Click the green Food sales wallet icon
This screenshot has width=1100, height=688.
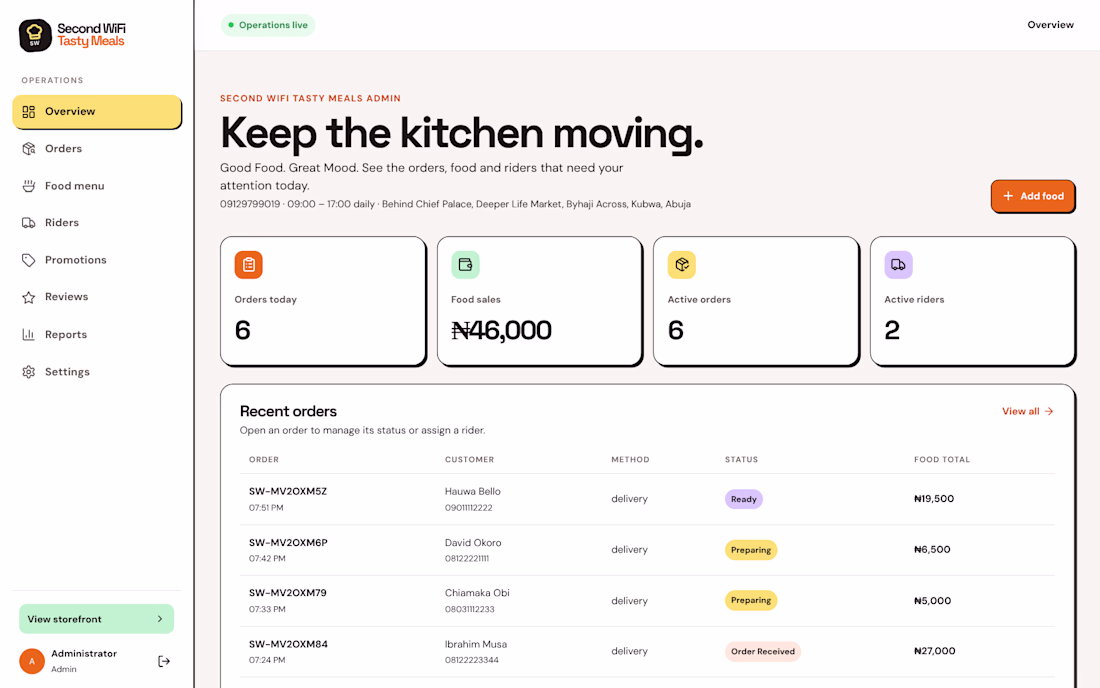coord(465,265)
